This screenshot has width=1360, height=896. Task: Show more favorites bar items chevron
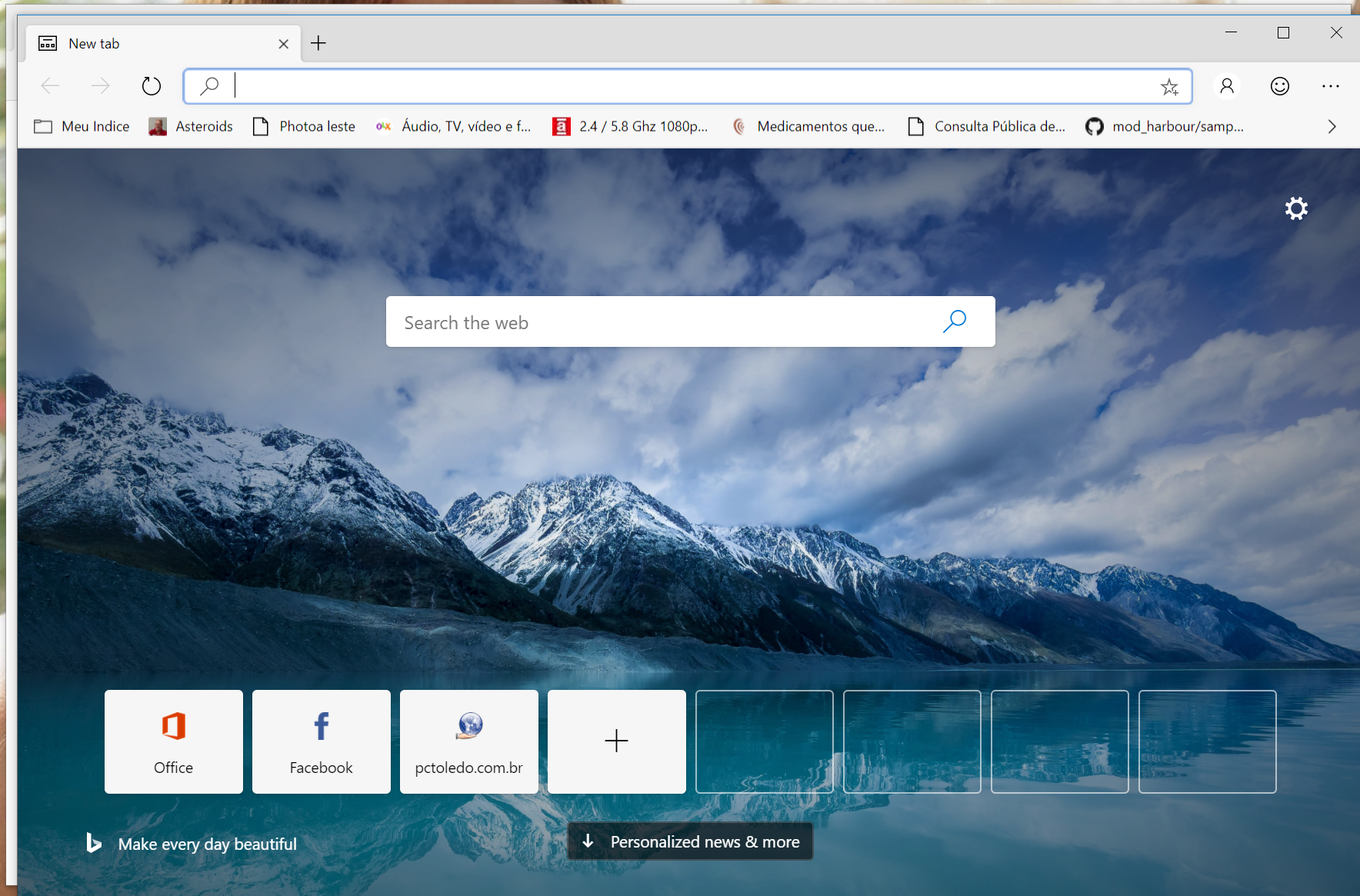[x=1332, y=126]
